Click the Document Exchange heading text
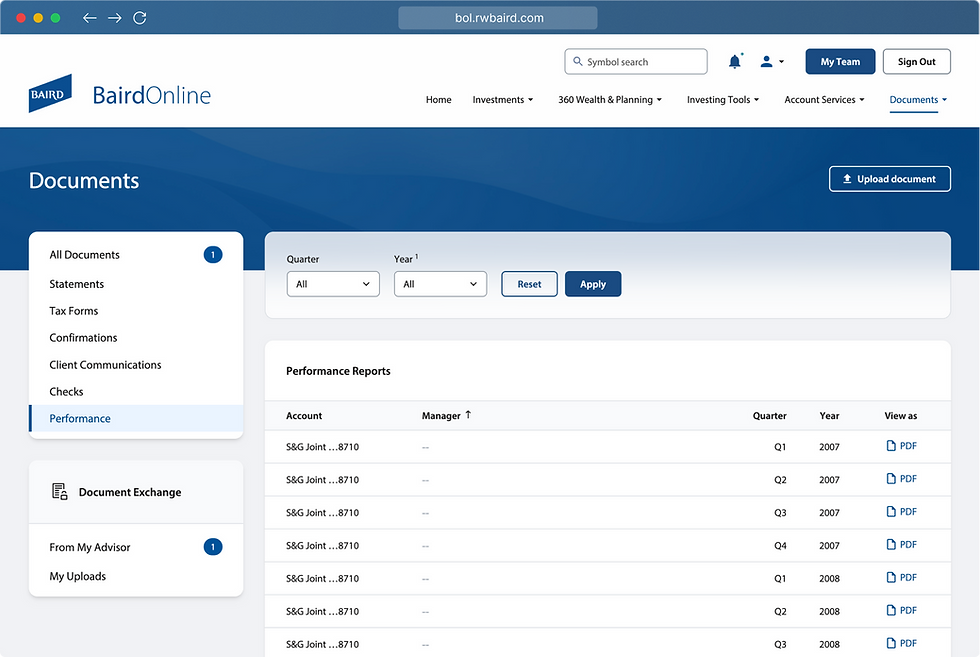980x657 pixels. click(x=130, y=492)
